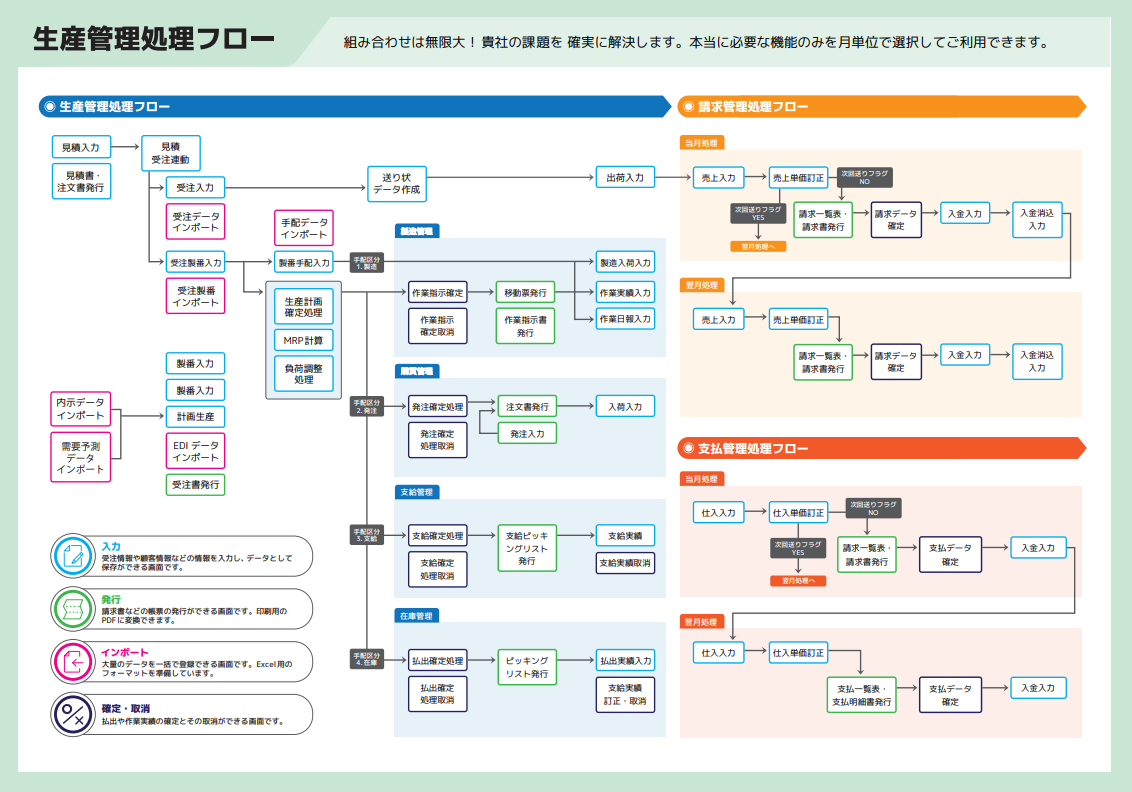Select the 作業指示確定取消 box
The image size is (1132, 792).
click(437, 326)
